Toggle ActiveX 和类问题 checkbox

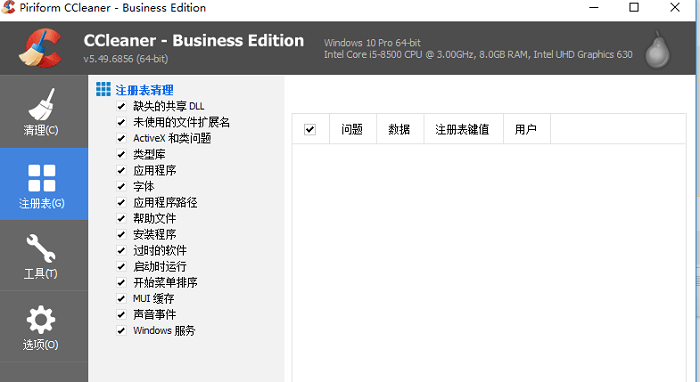pos(121,138)
